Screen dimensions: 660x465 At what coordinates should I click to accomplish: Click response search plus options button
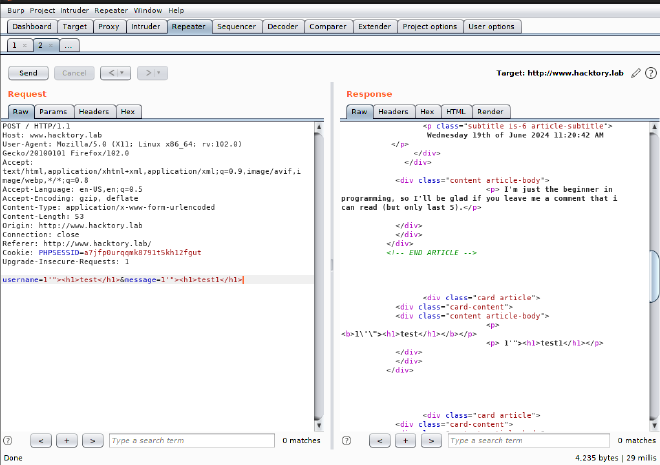405,441
